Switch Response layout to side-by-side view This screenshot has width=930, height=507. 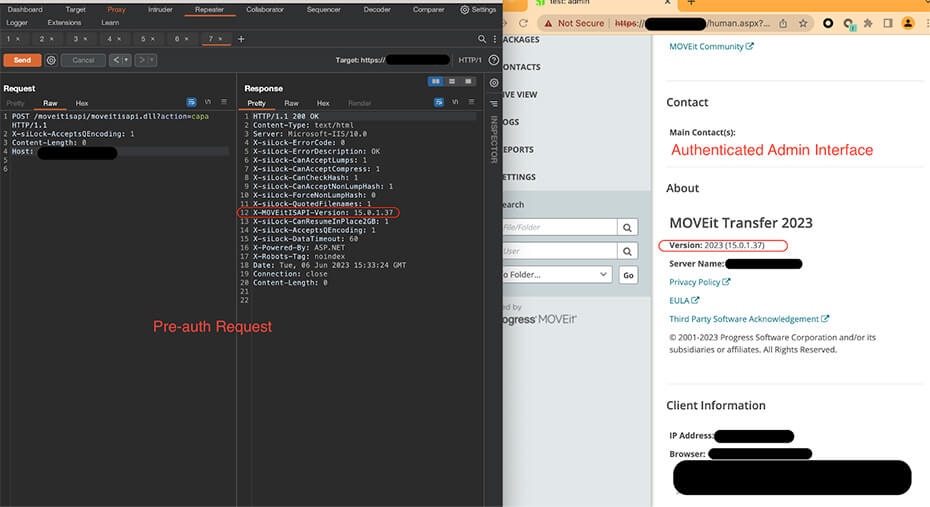(436, 81)
